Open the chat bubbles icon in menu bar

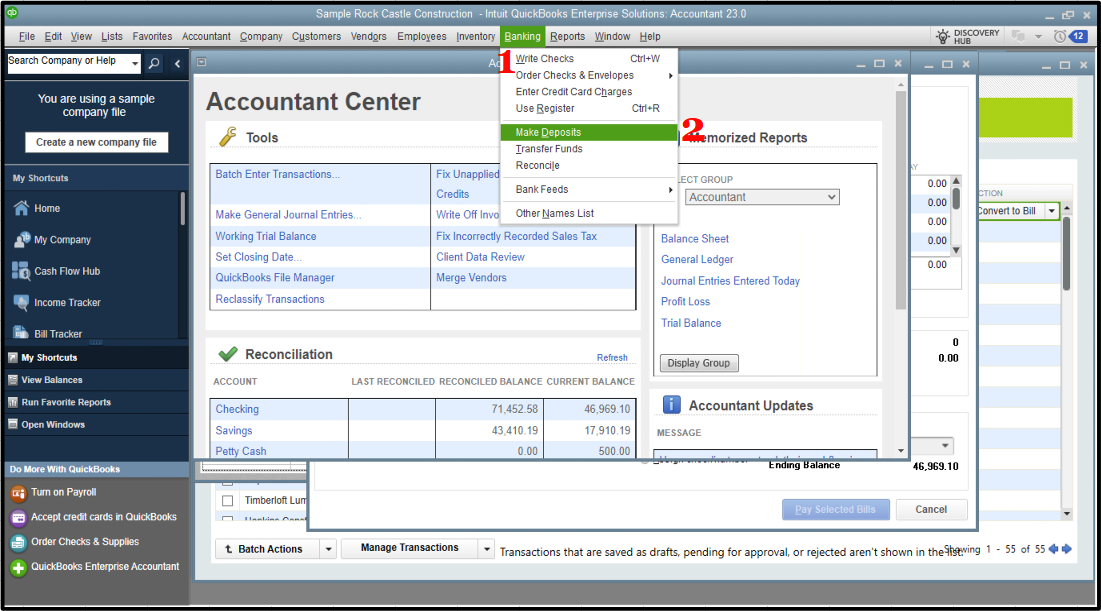point(1017,37)
